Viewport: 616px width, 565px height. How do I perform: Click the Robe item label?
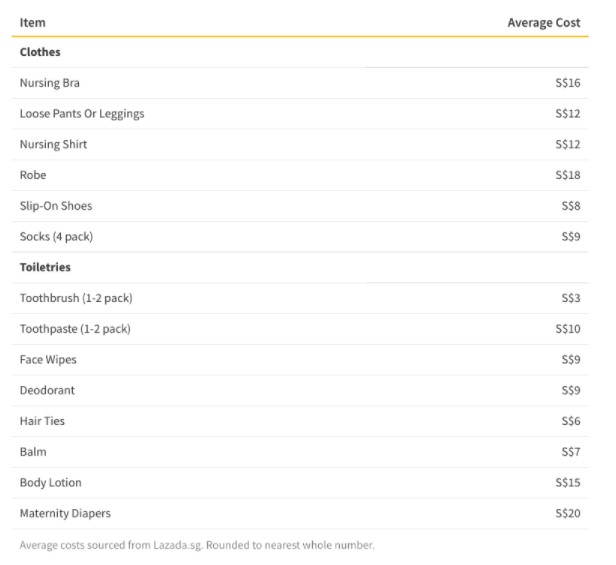click(33, 175)
